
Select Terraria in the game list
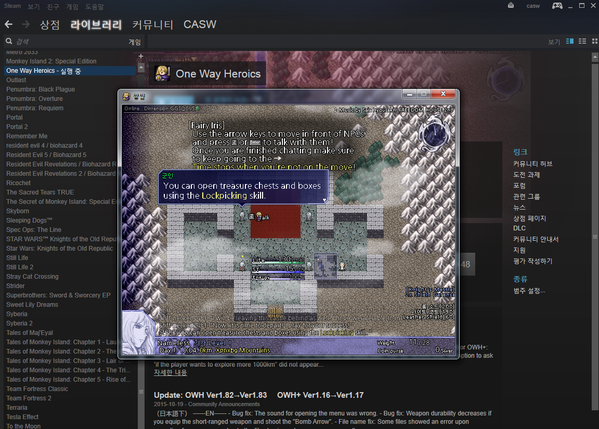pos(17,408)
